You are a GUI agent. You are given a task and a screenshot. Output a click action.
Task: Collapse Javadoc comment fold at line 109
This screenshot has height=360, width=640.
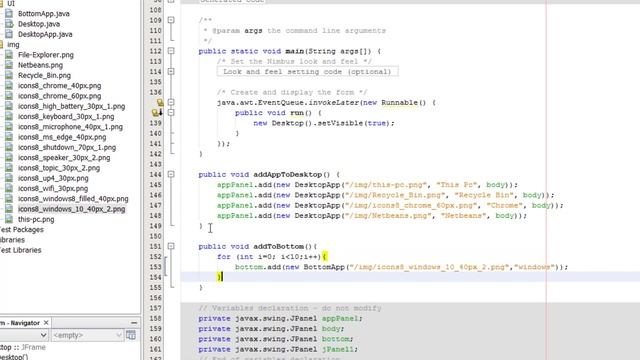coord(171,20)
